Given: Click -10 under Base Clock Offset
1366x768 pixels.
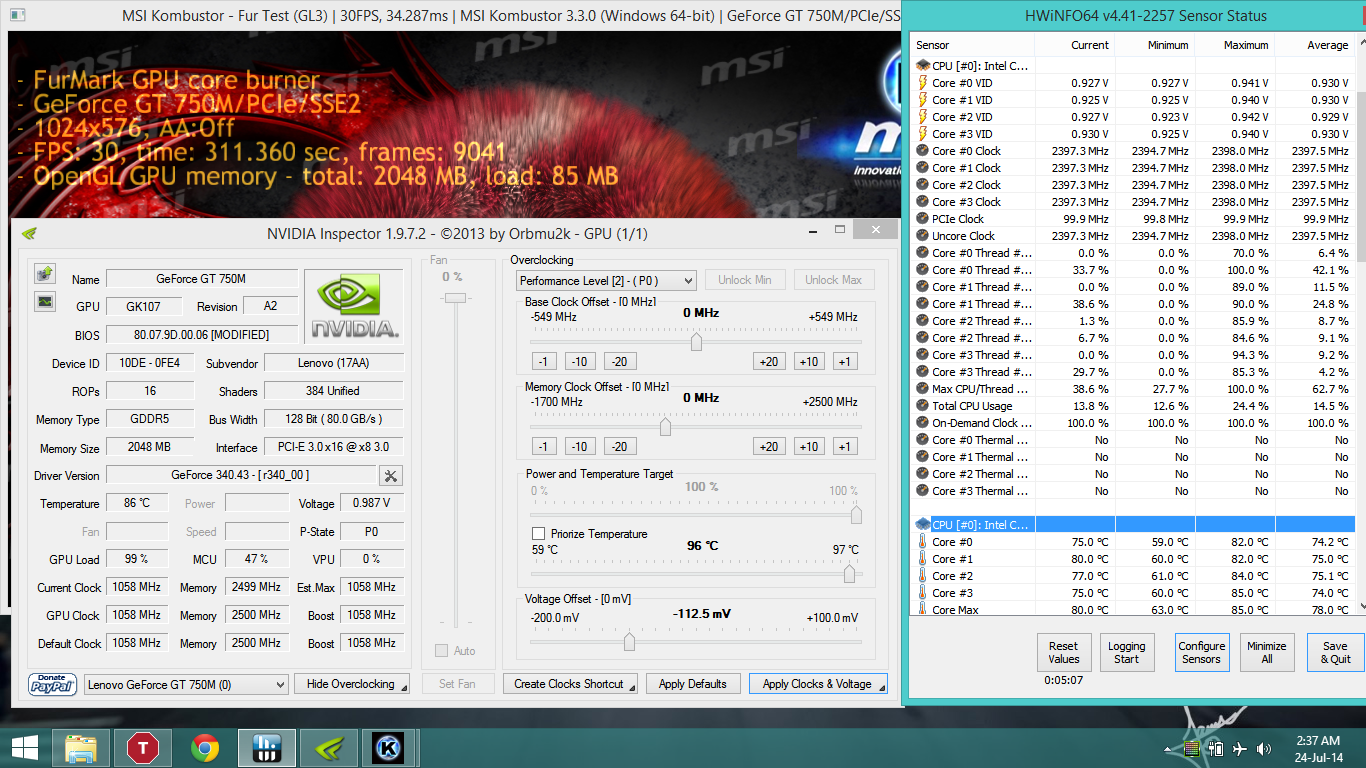Looking at the screenshot, I should pyautogui.click(x=579, y=362).
